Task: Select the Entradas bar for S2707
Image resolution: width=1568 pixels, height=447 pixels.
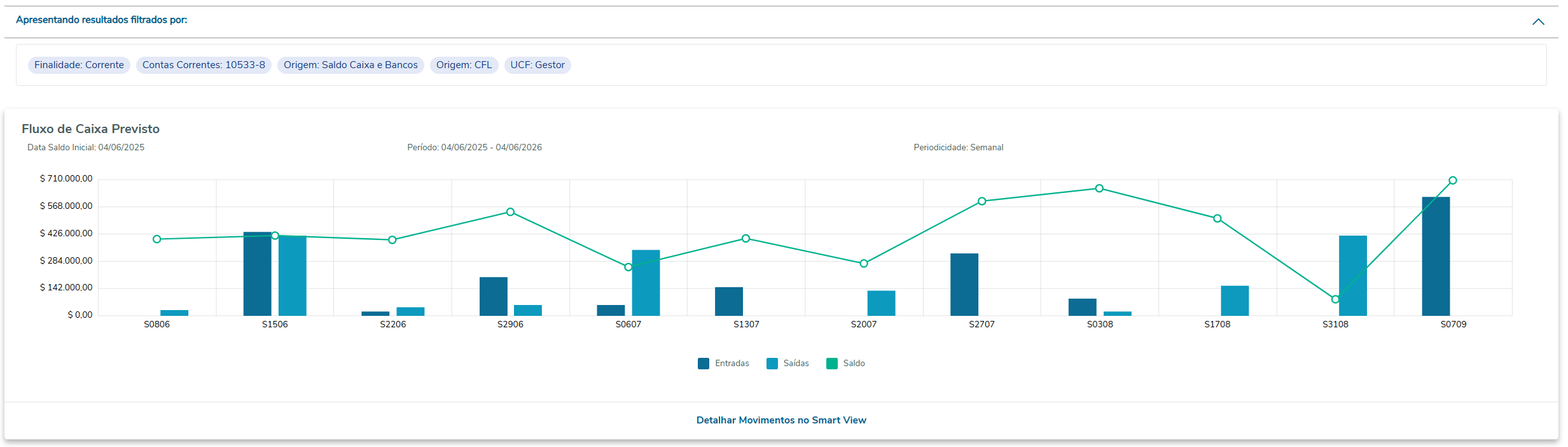Action: 964,285
